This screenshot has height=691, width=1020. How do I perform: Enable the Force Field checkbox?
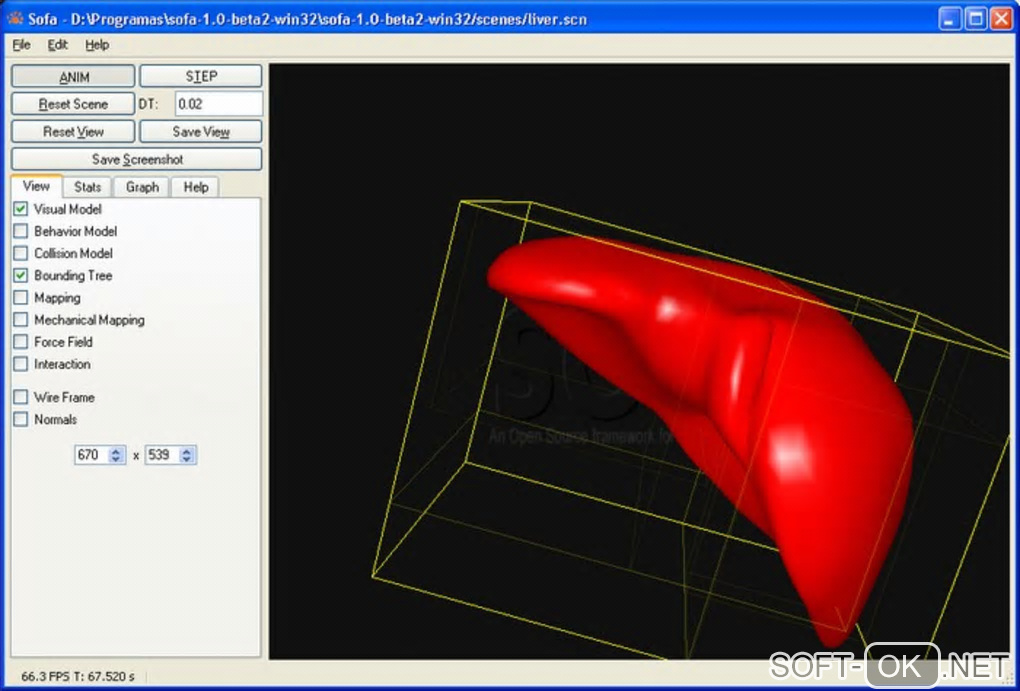(21, 342)
